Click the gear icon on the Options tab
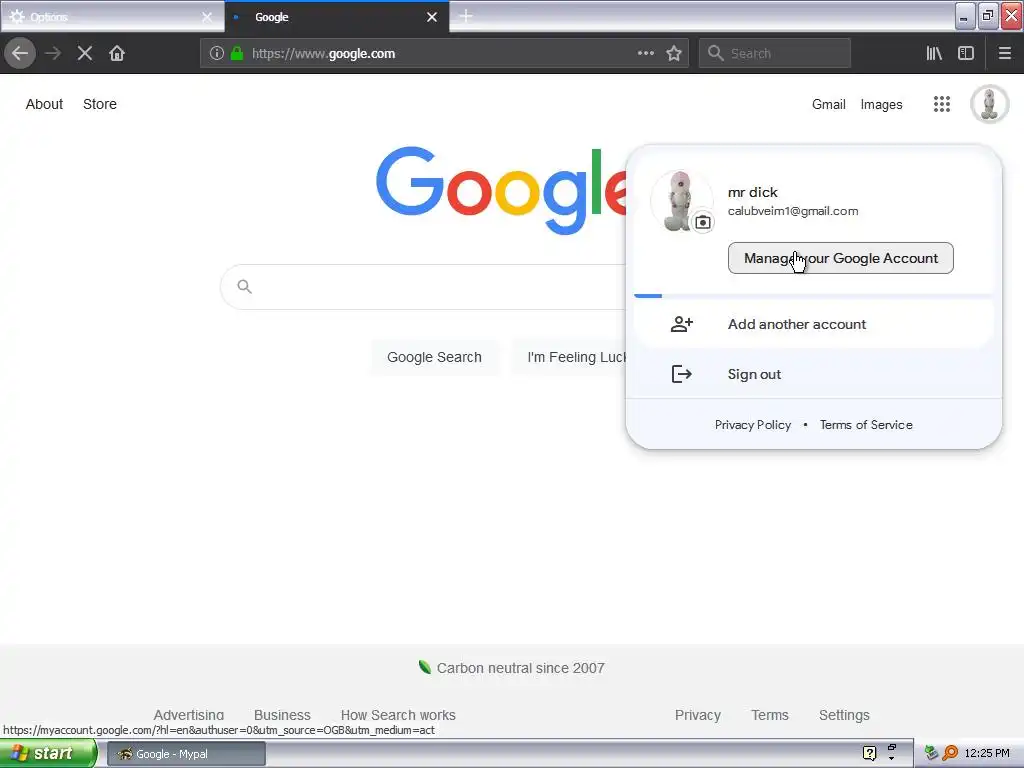The height and width of the screenshot is (768, 1024). click(16, 17)
